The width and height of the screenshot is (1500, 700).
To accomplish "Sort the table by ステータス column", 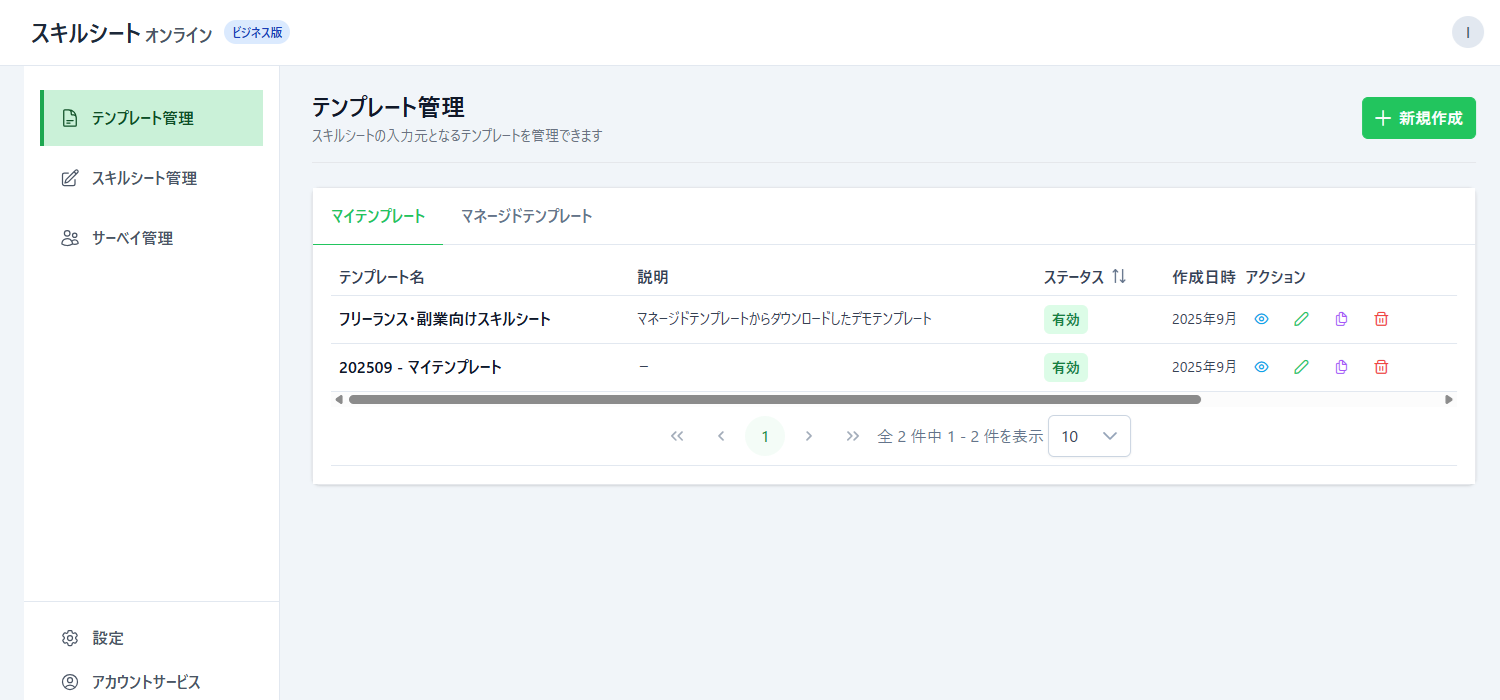I will coord(1119,277).
